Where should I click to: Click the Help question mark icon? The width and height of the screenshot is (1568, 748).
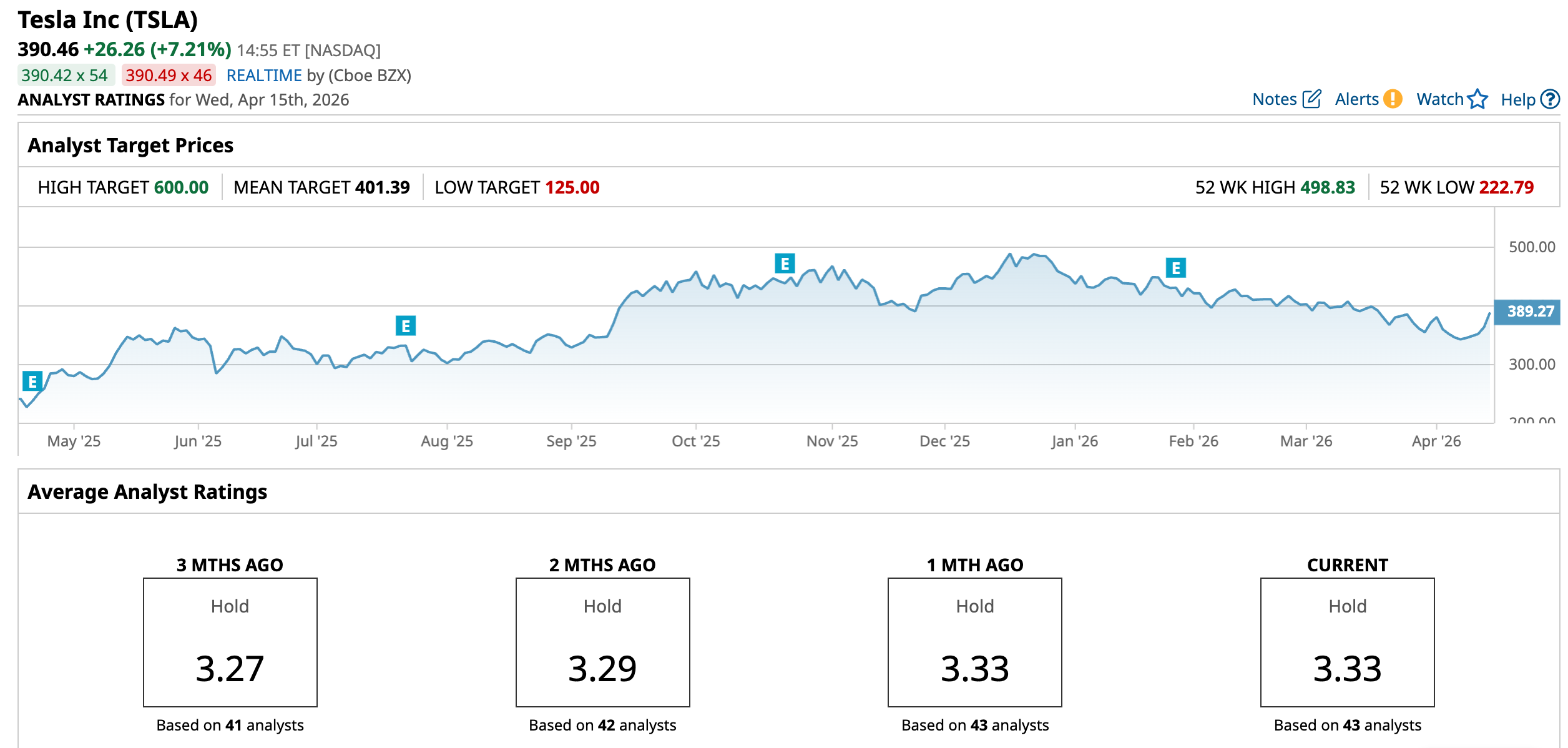1549,99
